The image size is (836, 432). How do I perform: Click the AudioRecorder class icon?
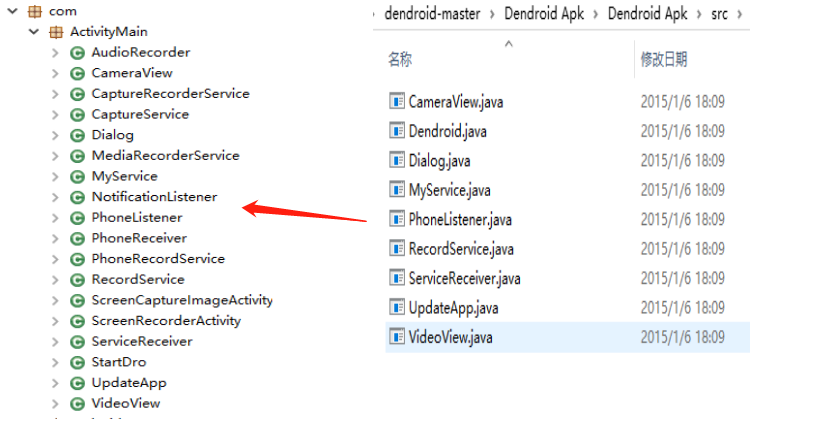click(x=76, y=52)
